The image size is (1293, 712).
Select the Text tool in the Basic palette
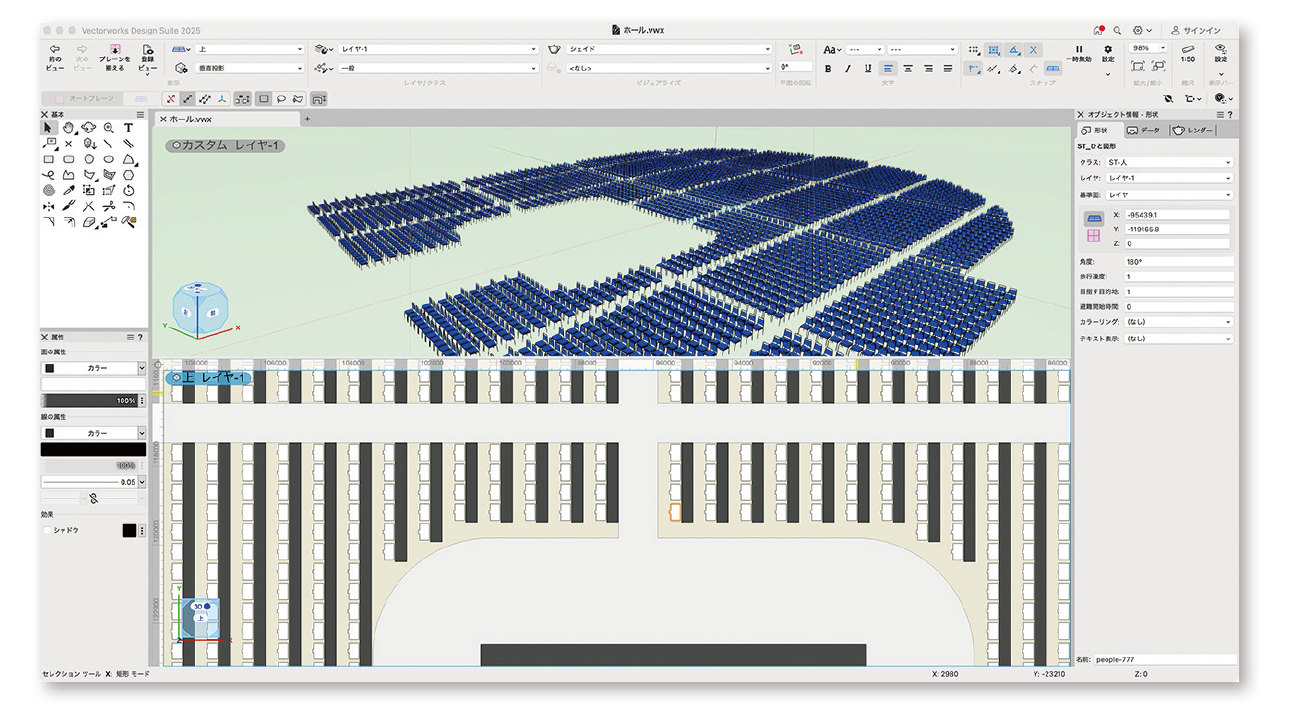pyautogui.click(x=129, y=128)
